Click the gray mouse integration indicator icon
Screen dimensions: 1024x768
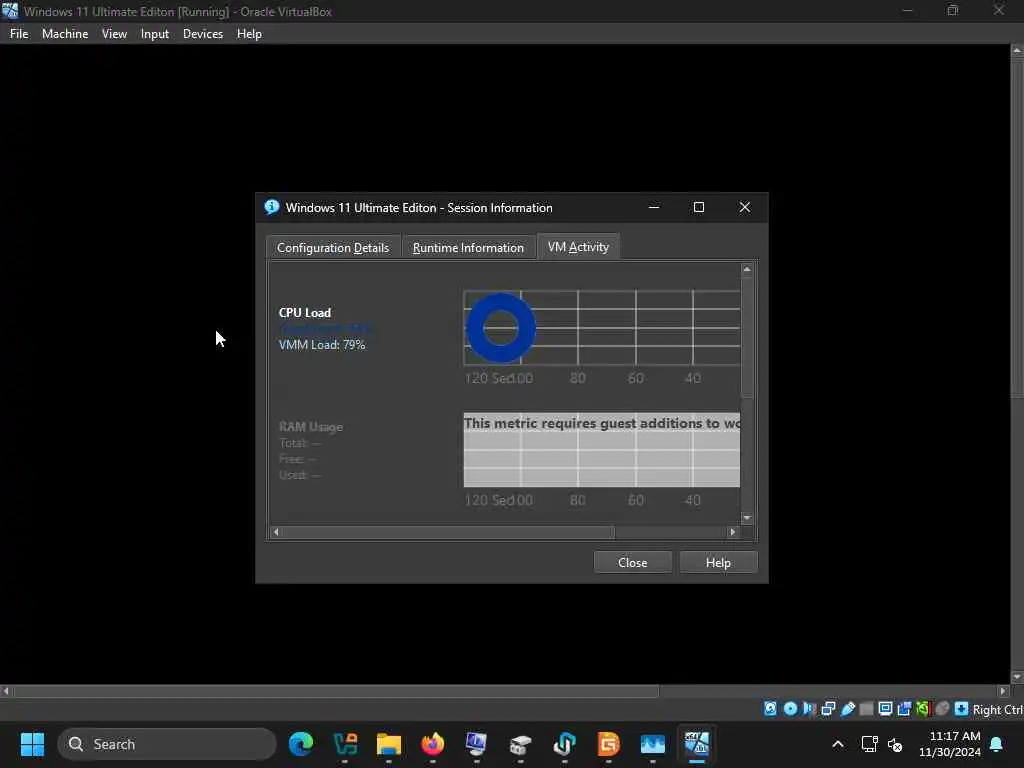point(942,709)
